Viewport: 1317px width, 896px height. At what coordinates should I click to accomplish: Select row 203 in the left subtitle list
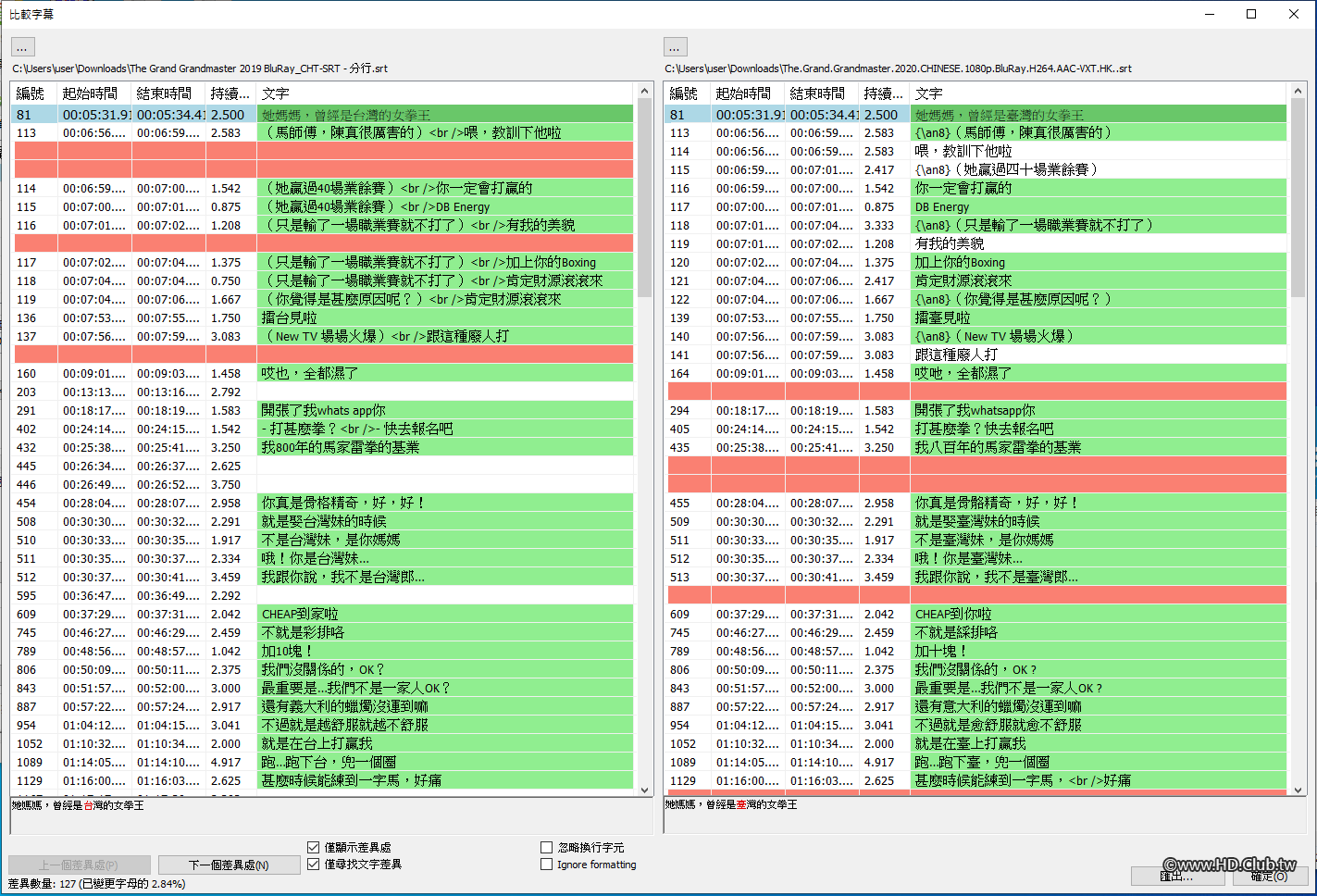coord(322,392)
